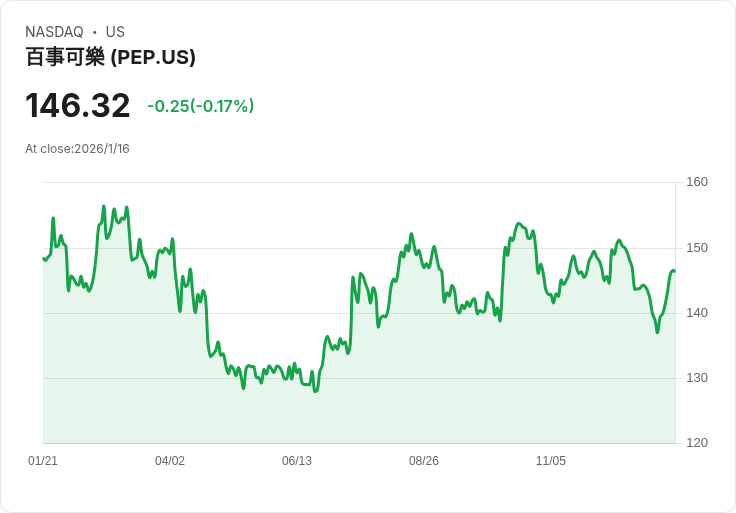Select the 06/13 date on the time axis

coord(297,461)
